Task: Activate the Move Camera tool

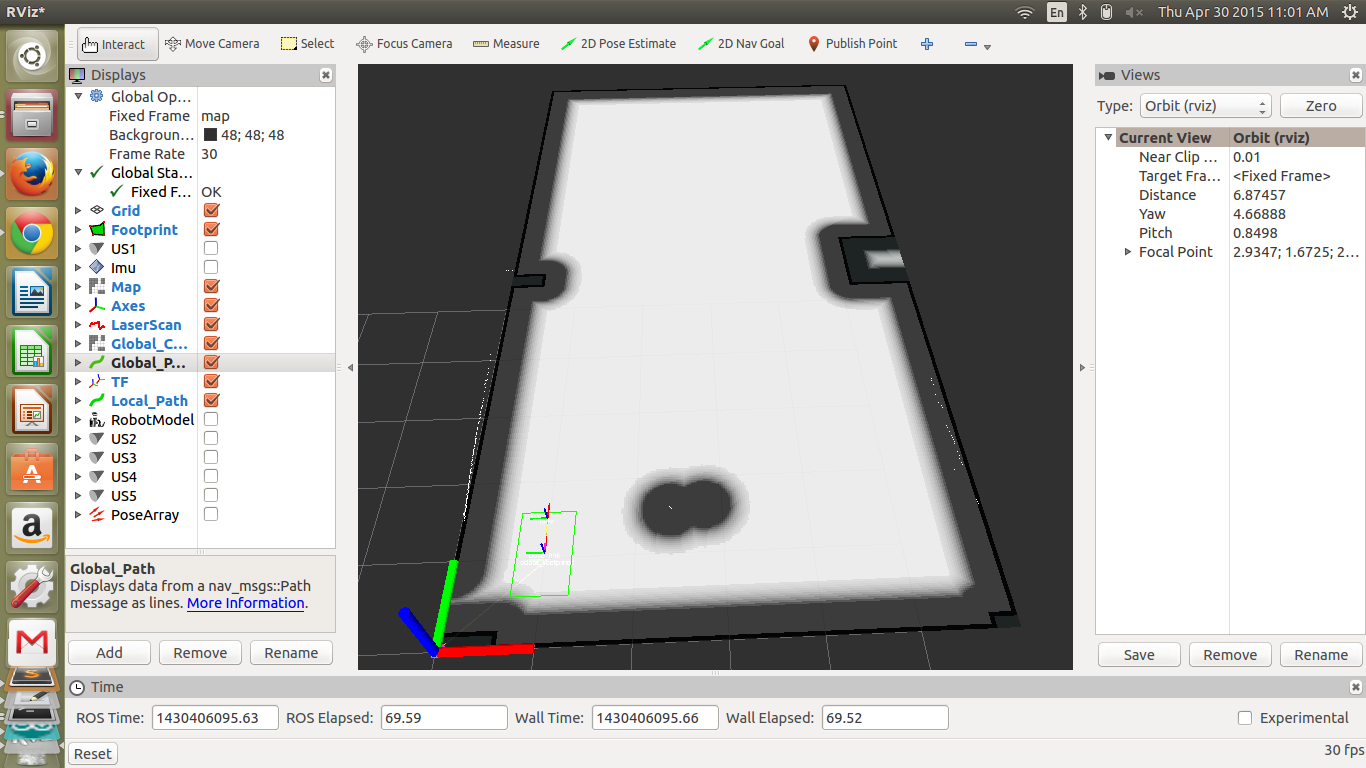Action: [x=211, y=44]
